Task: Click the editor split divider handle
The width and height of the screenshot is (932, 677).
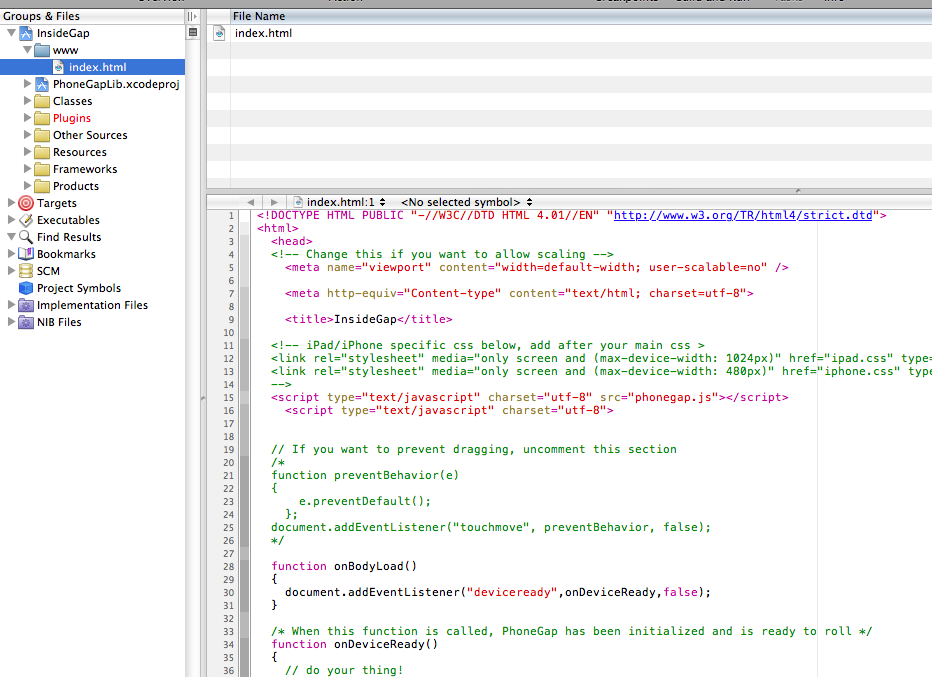Action: point(798,191)
